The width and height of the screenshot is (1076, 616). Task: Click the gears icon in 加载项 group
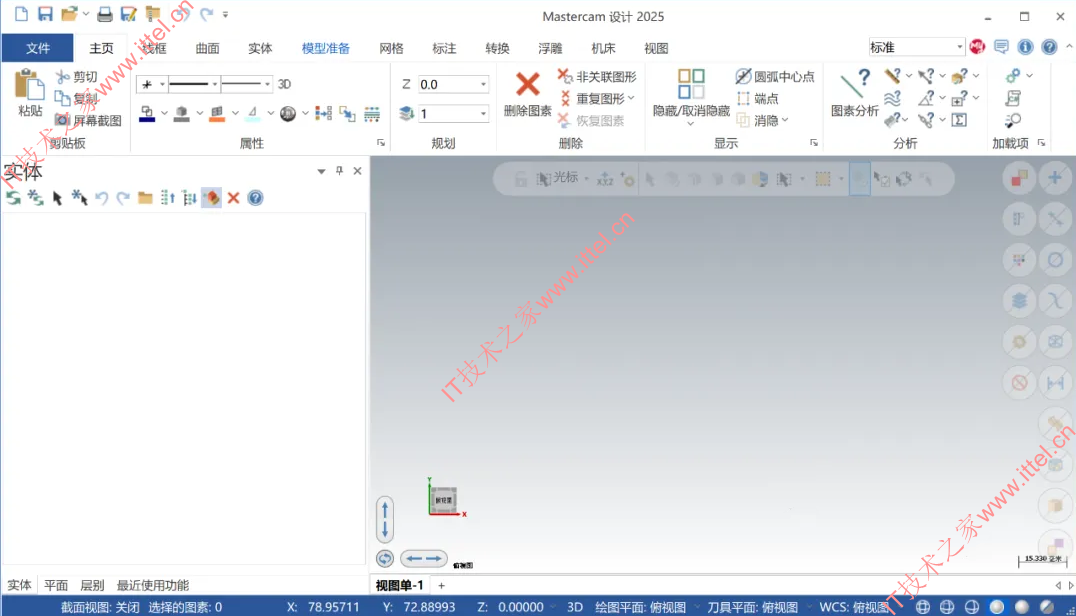click(x=1013, y=75)
